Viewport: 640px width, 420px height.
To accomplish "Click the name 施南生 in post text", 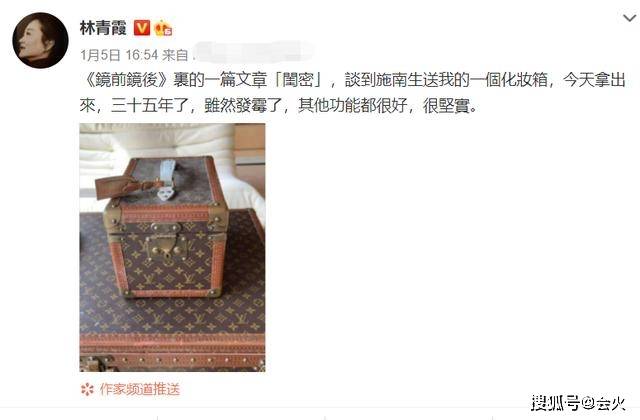I will 399,80.
